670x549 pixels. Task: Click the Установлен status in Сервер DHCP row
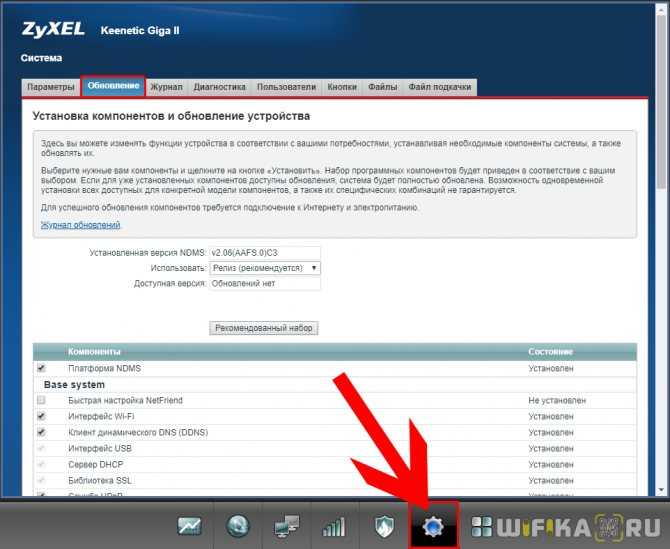[551, 464]
